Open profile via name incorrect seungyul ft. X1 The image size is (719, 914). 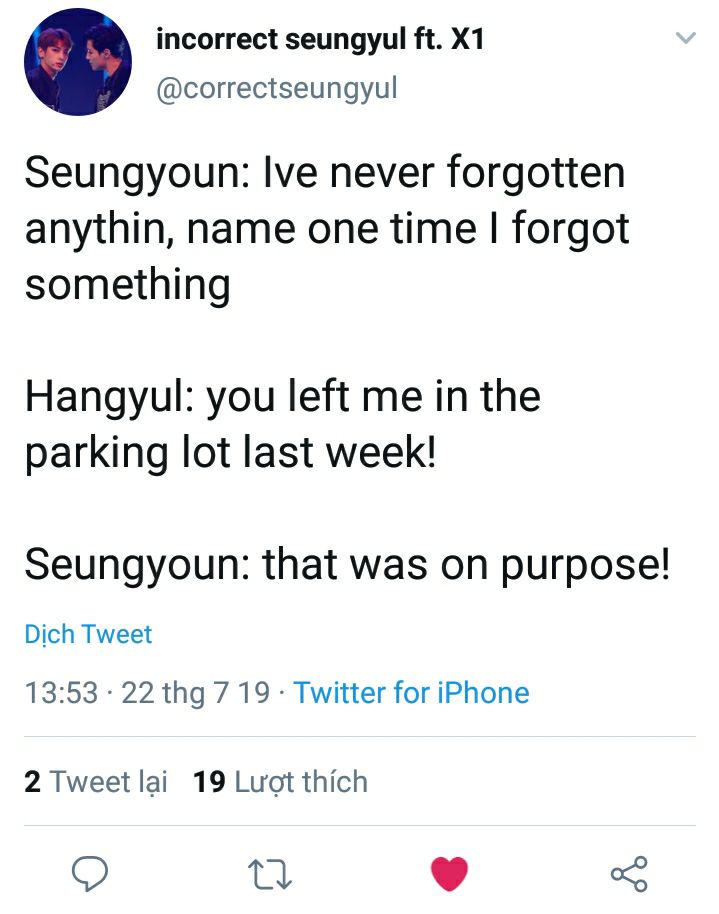(320, 41)
